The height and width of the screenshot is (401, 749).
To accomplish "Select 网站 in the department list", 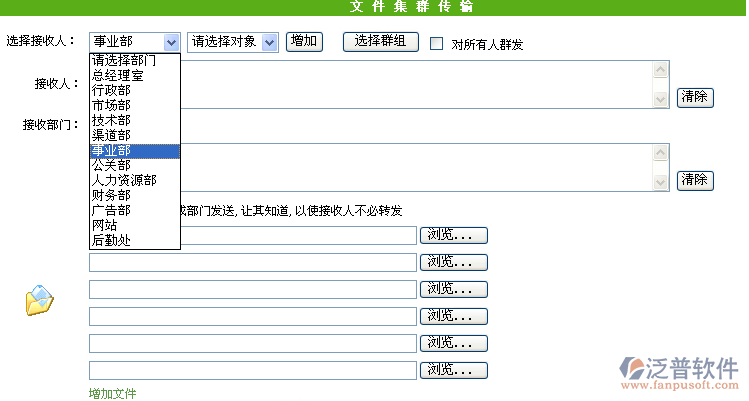I will click(x=135, y=225).
